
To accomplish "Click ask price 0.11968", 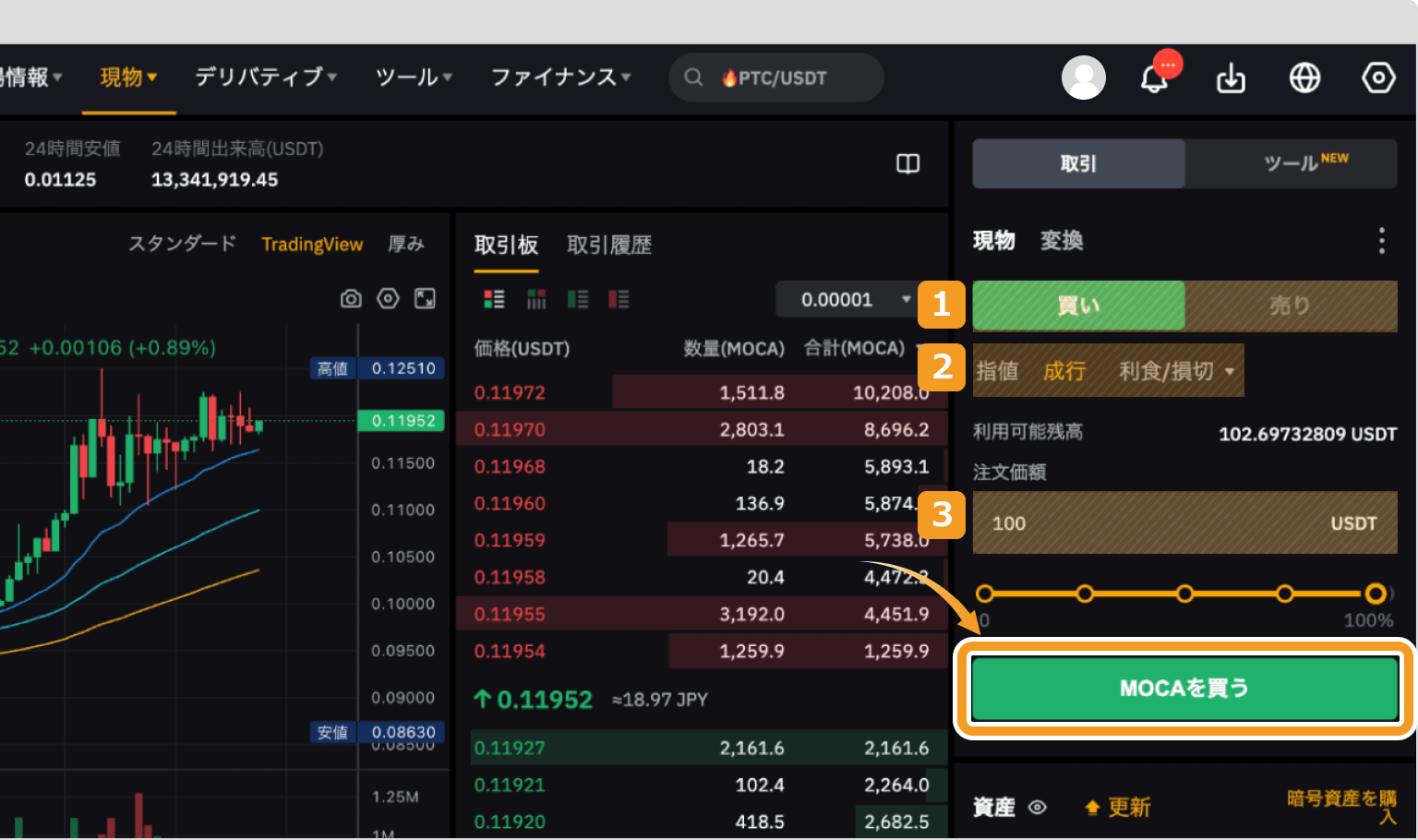I will tap(510, 466).
